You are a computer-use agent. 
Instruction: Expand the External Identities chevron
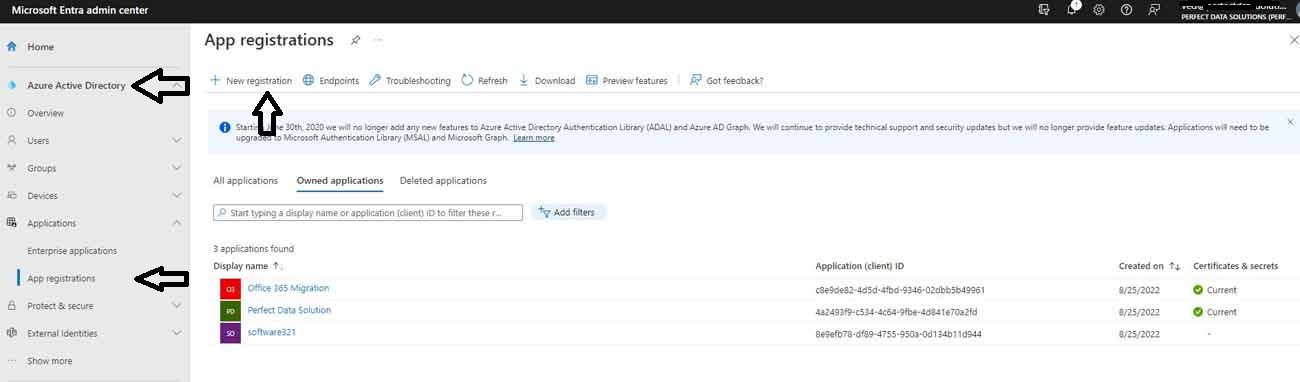(x=177, y=333)
